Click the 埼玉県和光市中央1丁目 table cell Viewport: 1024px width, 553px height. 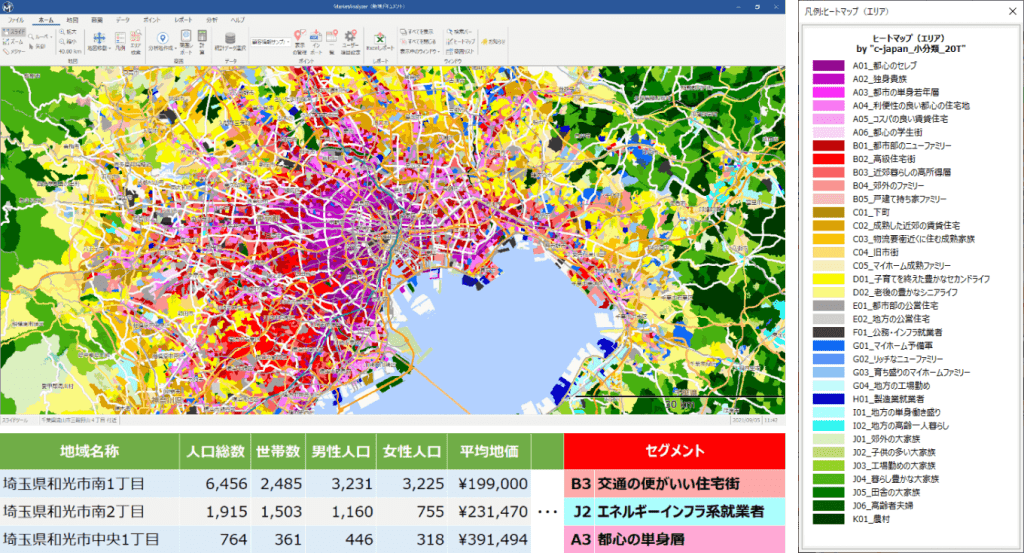pyautogui.click(x=89, y=540)
